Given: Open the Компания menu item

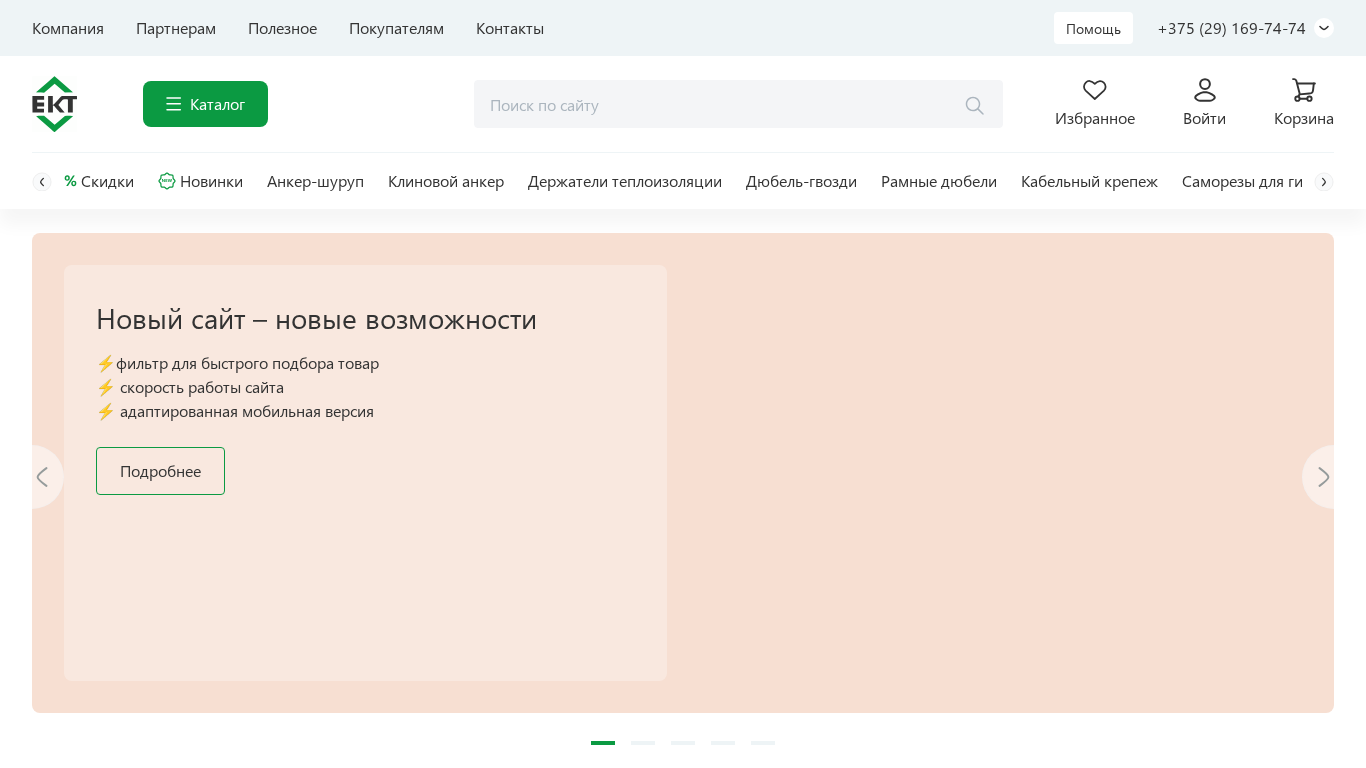Looking at the screenshot, I should point(68,28).
